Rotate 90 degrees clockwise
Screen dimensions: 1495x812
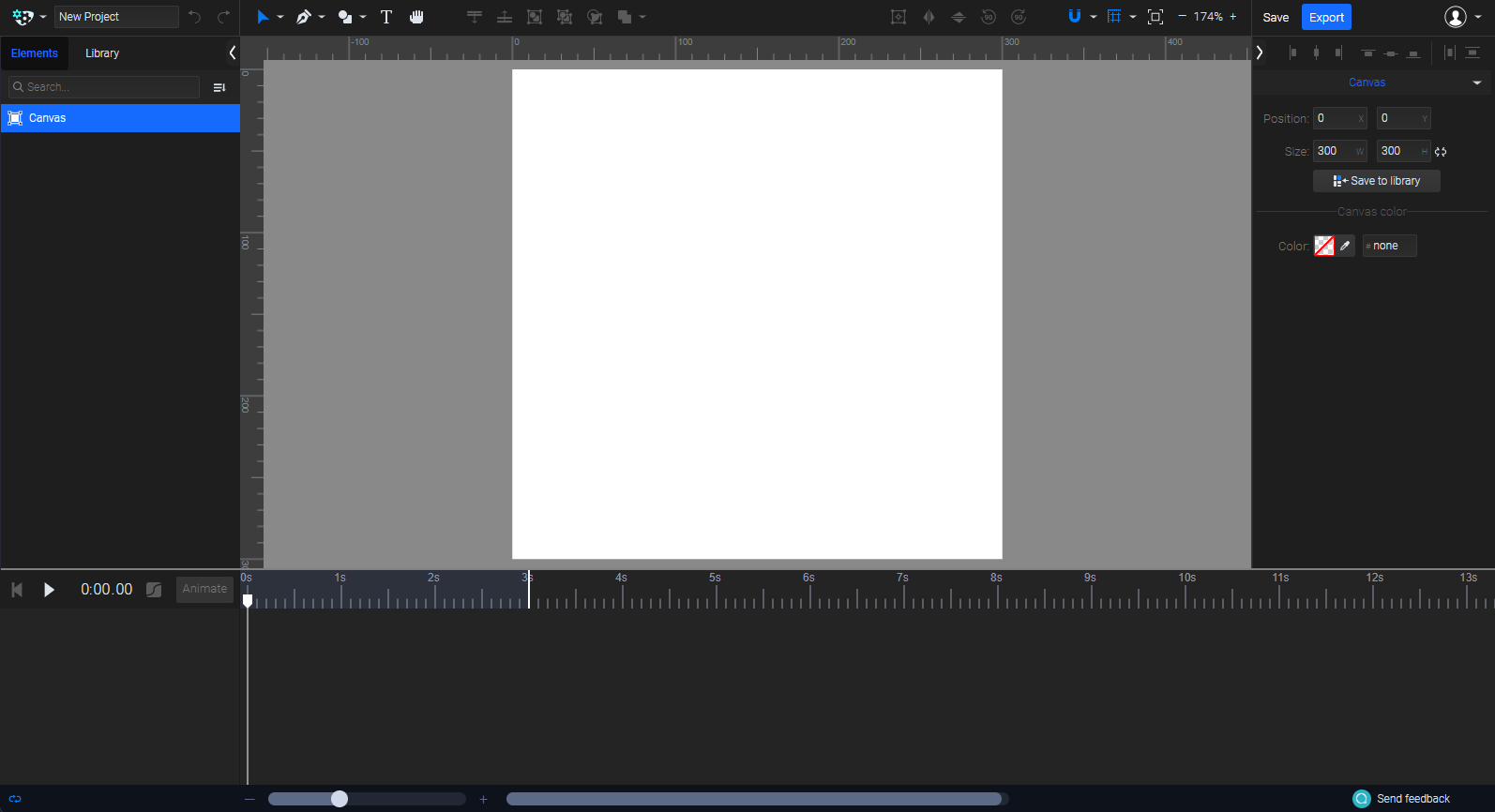tap(1019, 17)
